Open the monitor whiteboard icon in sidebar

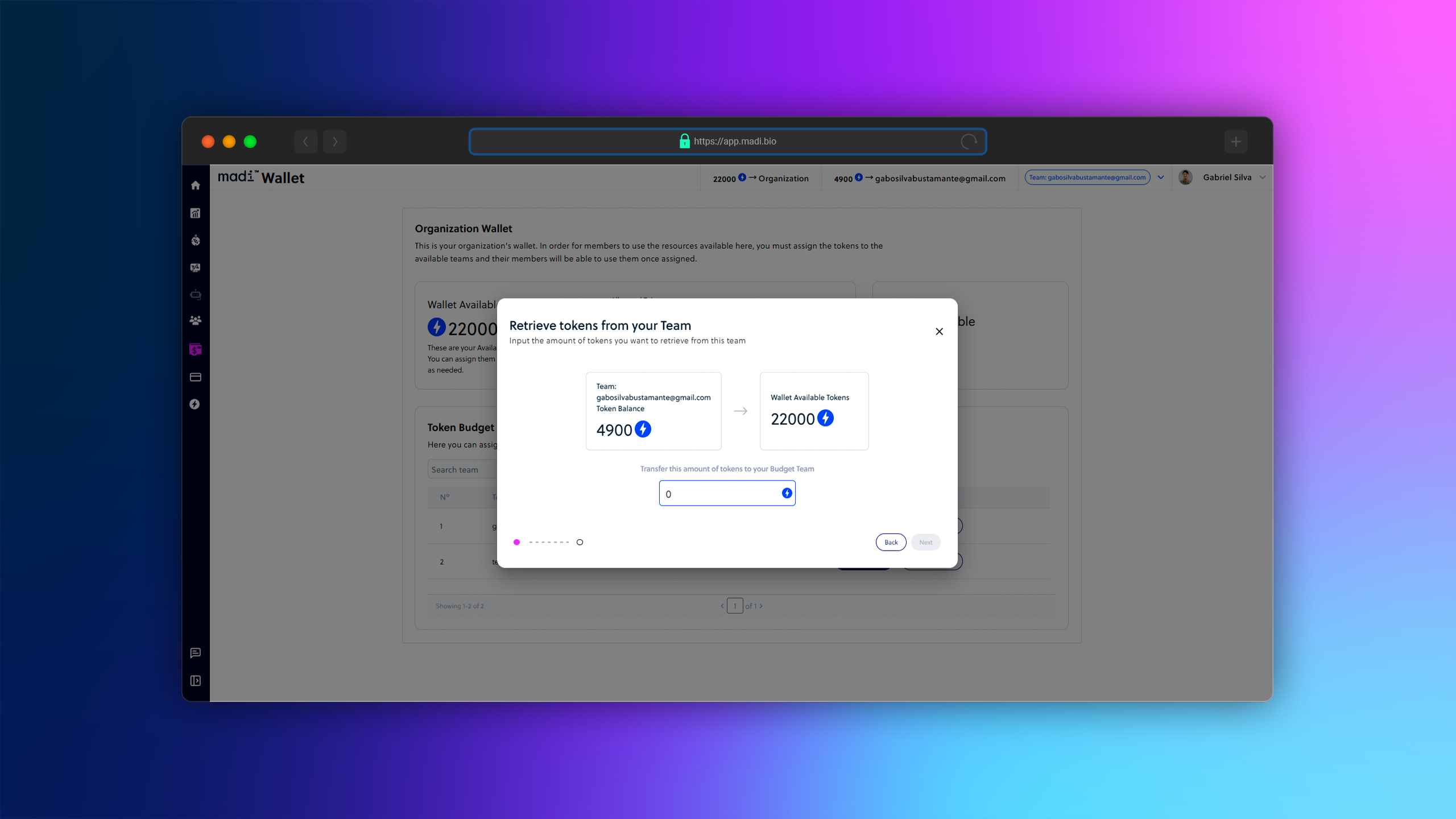[195, 267]
